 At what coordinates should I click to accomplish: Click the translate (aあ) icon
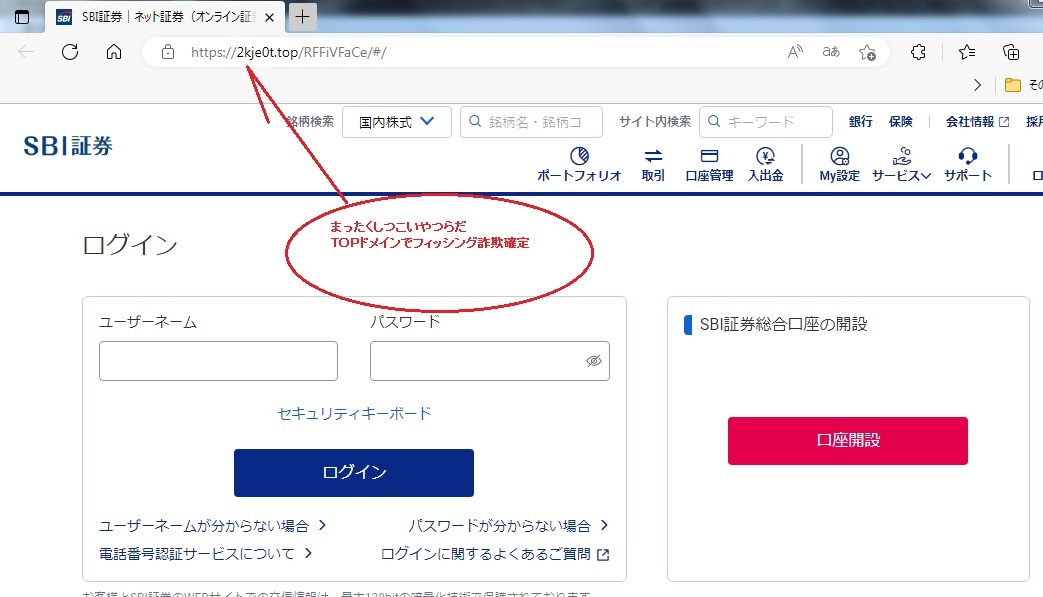pos(831,52)
